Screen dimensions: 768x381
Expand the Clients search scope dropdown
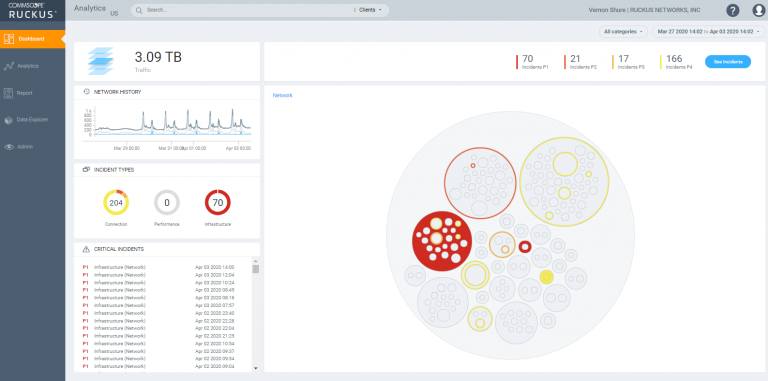click(370, 10)
